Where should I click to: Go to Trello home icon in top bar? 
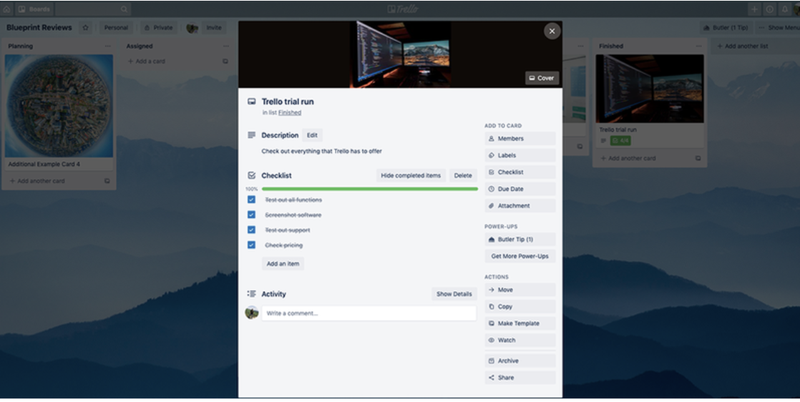(x=7, y=9)
